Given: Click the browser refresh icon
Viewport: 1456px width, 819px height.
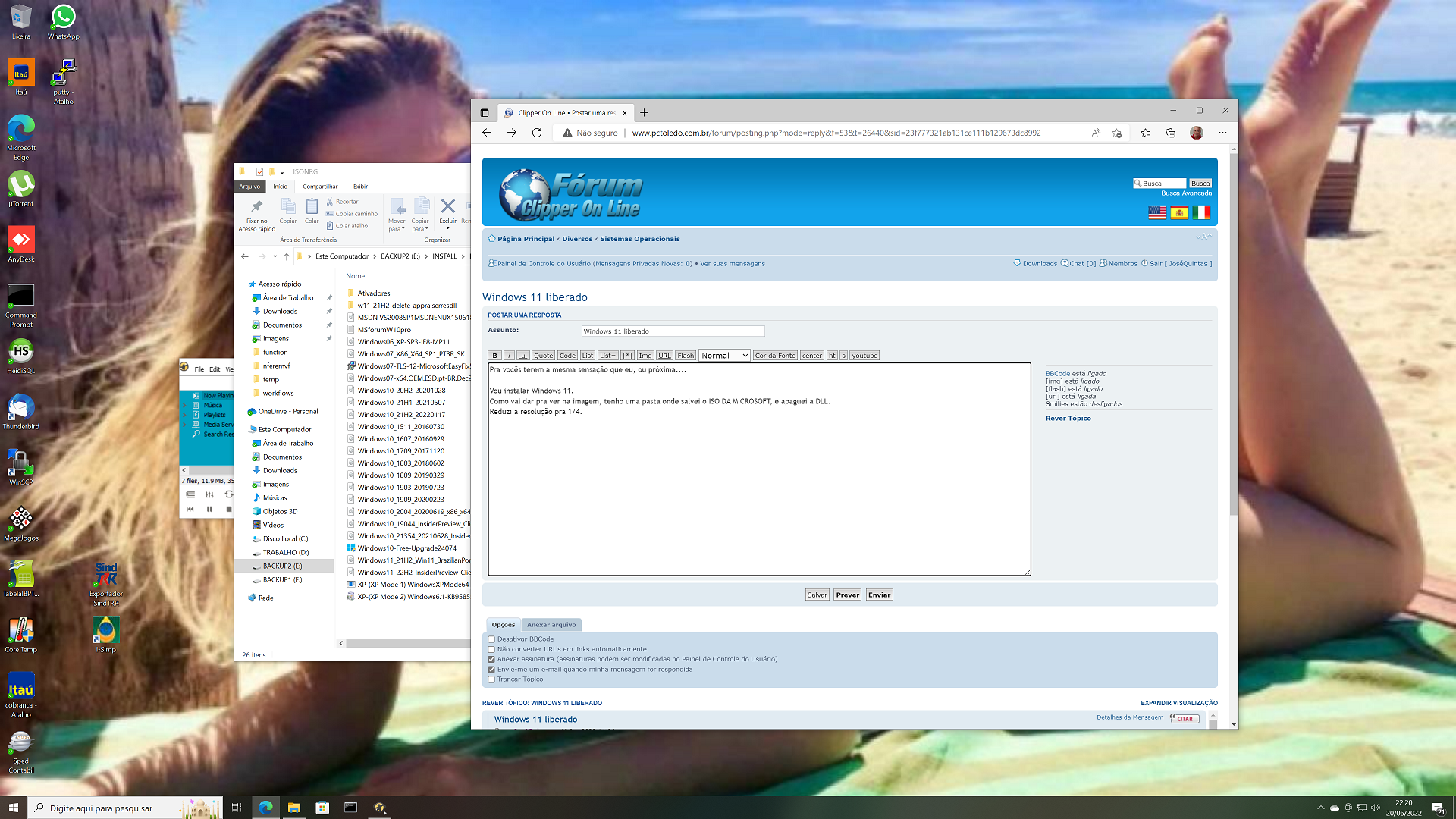Looking at the screenshot, I should pos(537,133).
